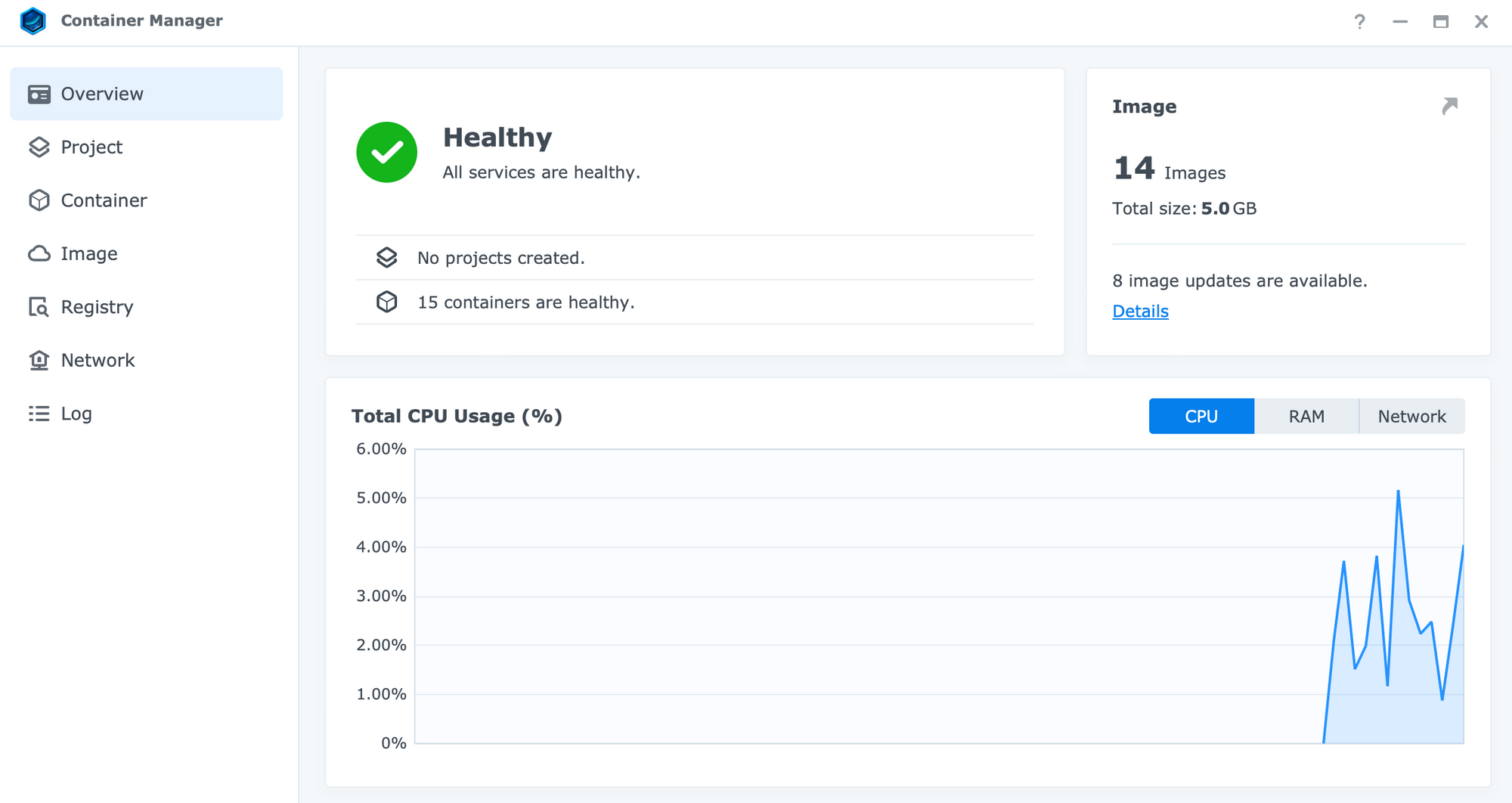Click the 'Total CPU Usage (%)' title
This screenshot has width=1512, height=803.
pyautogui.click(x=457, y=416)
